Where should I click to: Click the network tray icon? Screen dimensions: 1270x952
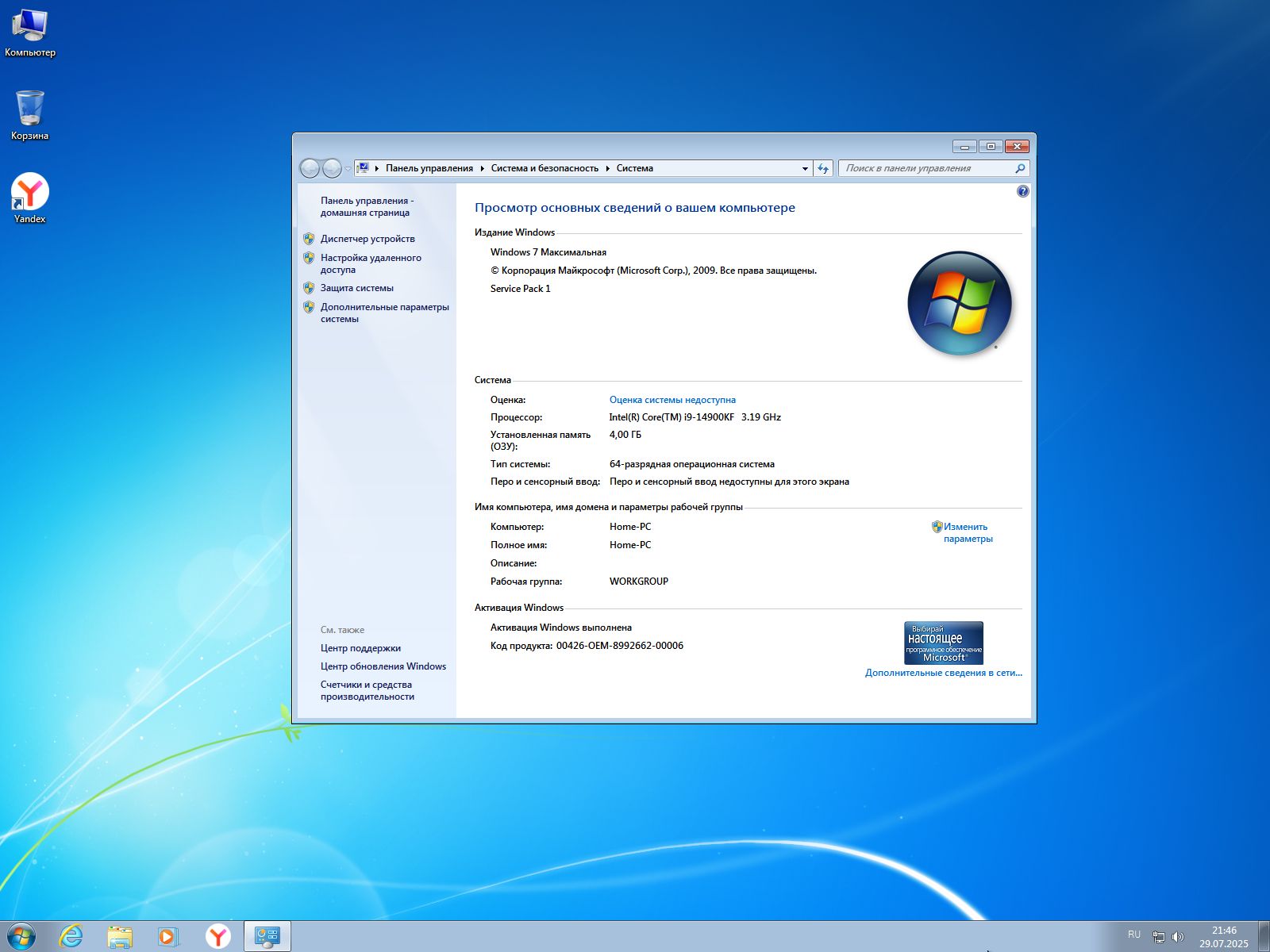pyautogui.click(x=1158, y=937)
